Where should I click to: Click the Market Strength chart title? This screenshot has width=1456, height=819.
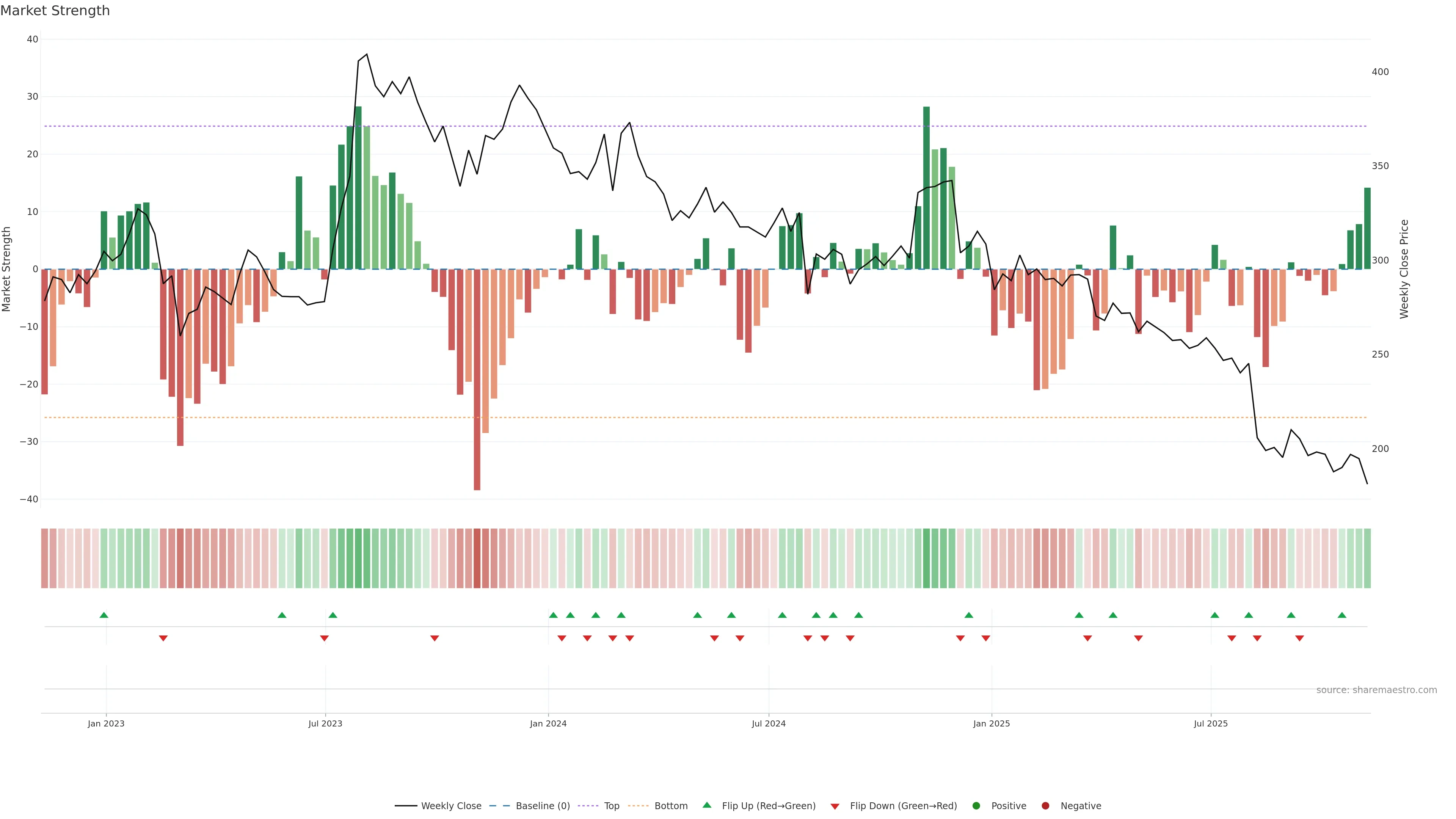click(x=55, y=11)
